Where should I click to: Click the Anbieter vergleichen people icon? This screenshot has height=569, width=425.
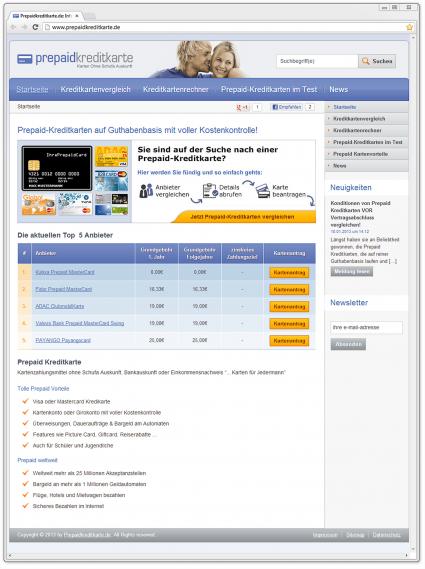[146, 191]
